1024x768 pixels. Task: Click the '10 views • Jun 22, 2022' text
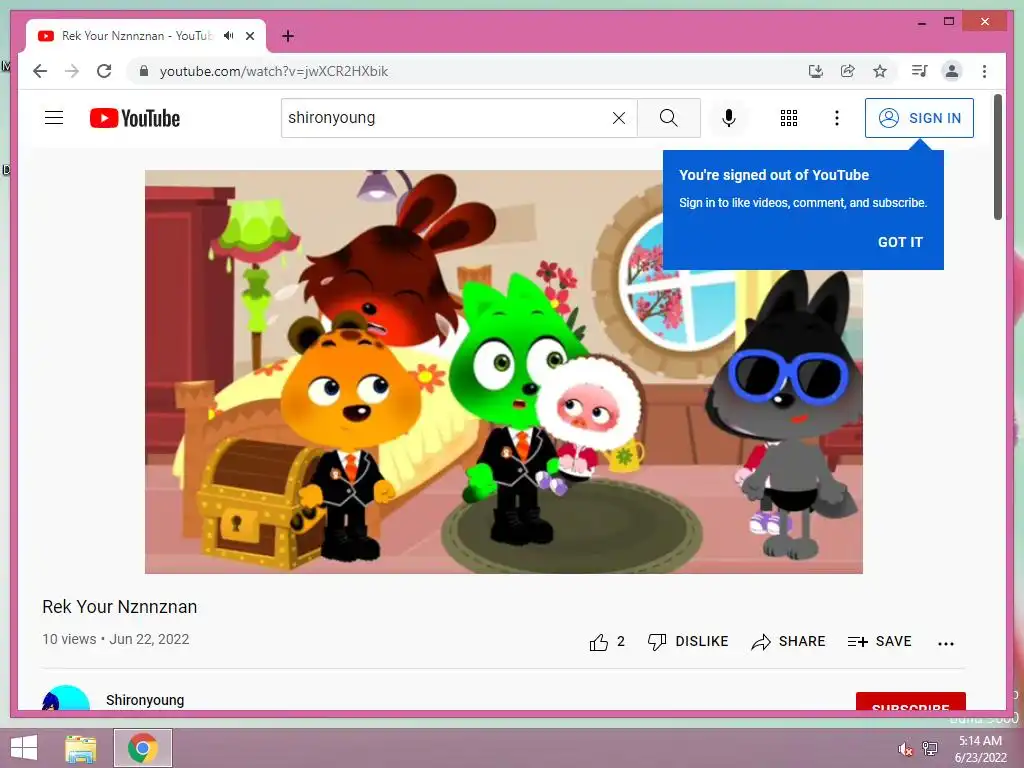116,639
